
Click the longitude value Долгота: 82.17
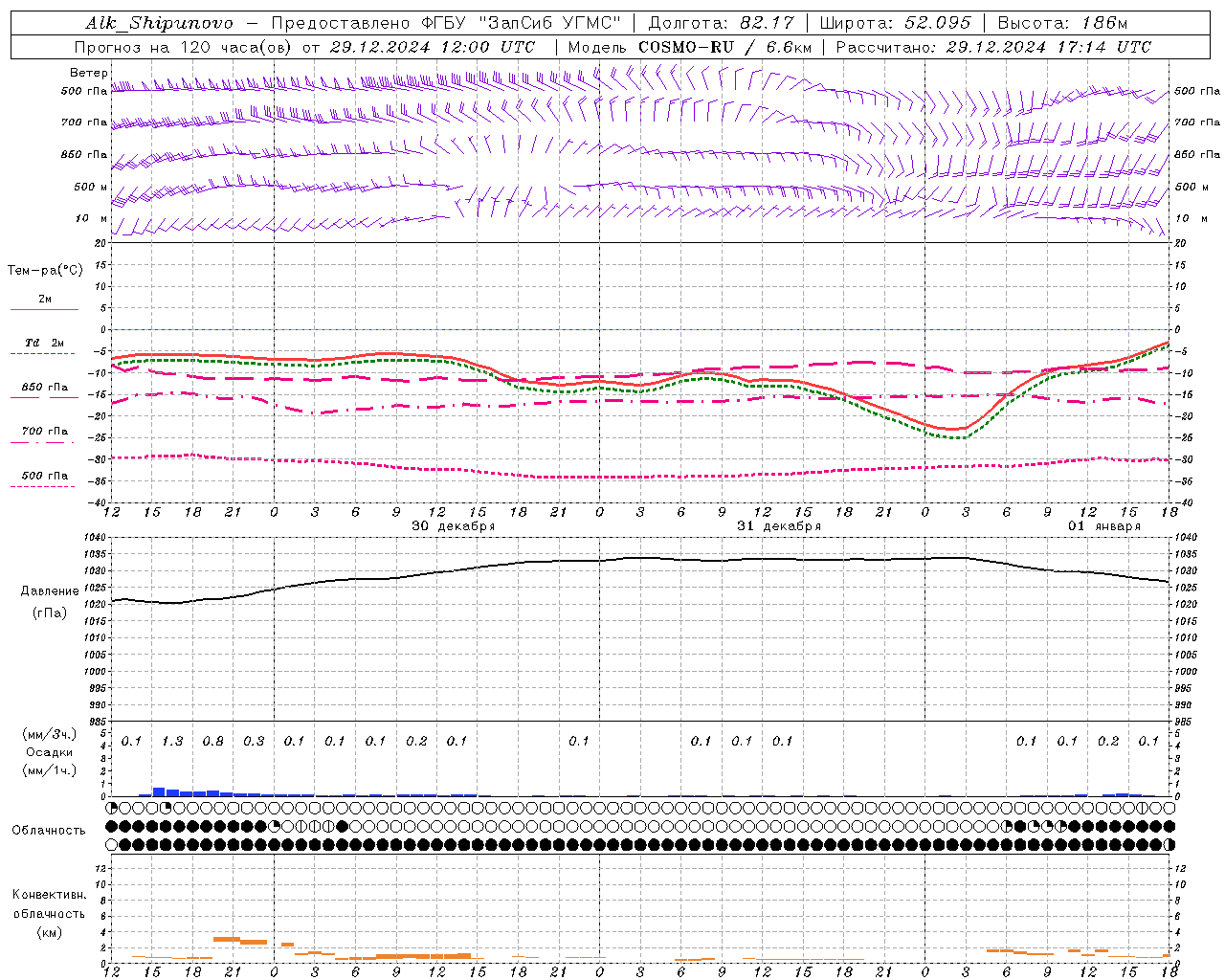click(x=722, y=23)
